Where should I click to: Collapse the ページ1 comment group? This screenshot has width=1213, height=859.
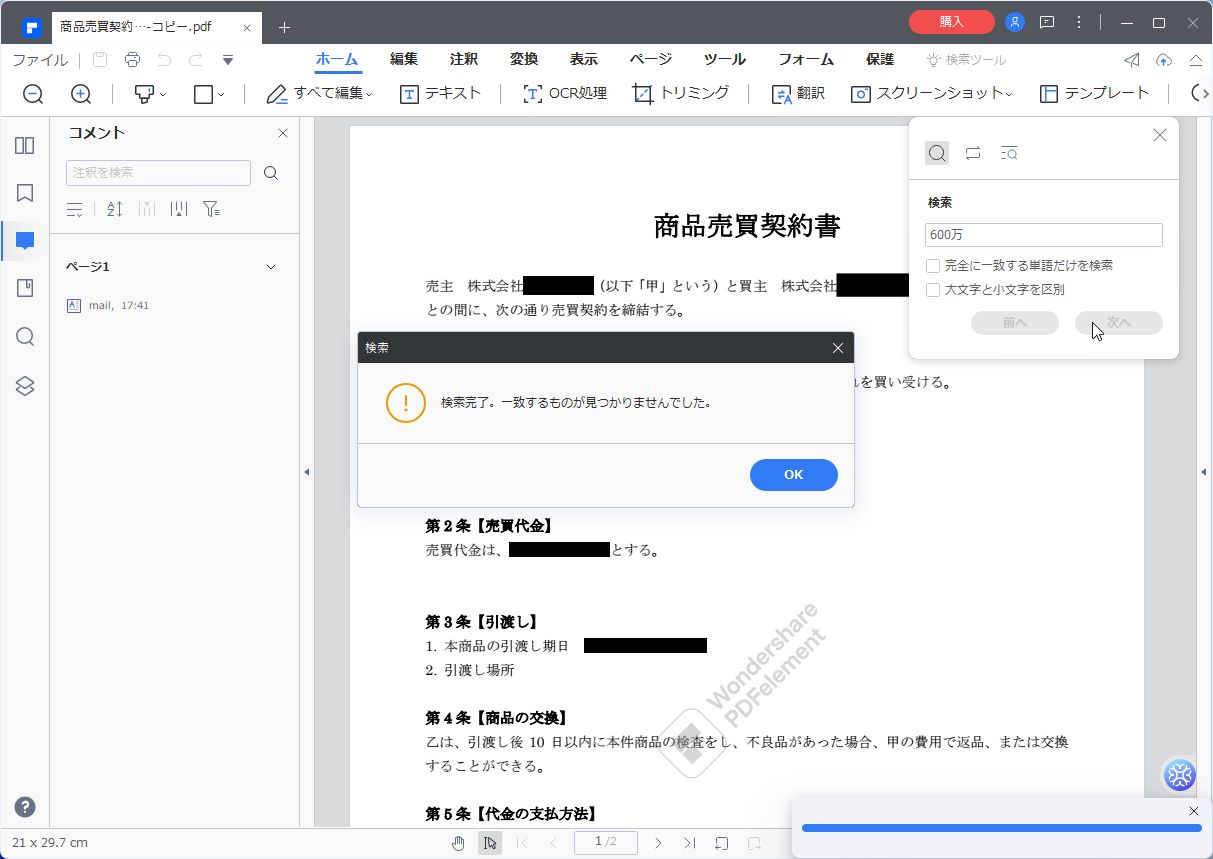pos(270,266)
